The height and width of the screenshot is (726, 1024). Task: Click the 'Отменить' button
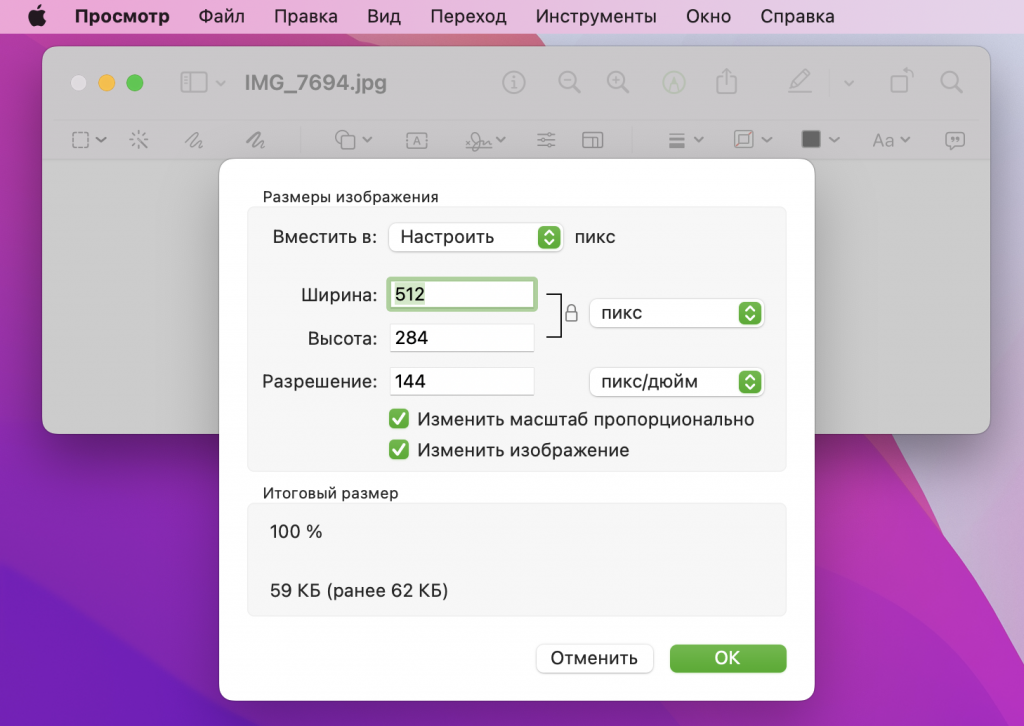[595, 658]
